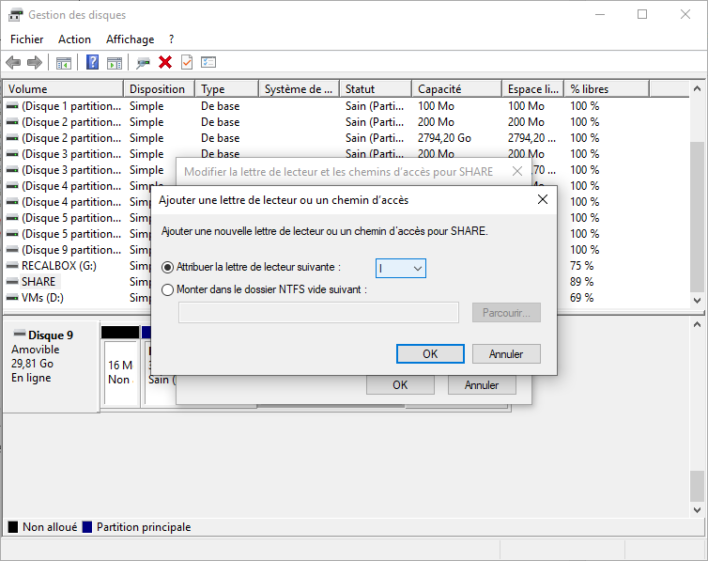708x561 pixels.
Task: Select 'Monter dans le dossier NTFS vide'
Action: point(168,290)
